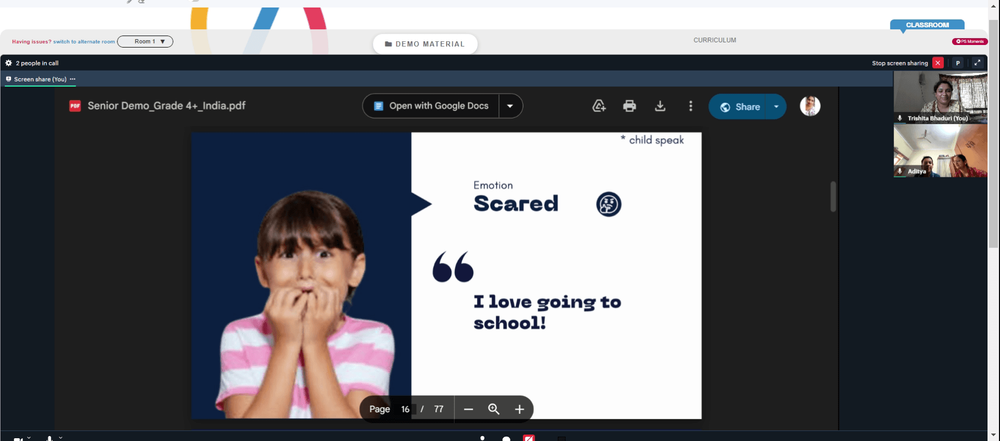Click the Scared emoji icon on slide
1000x441 pixels.
pos(608,204)
